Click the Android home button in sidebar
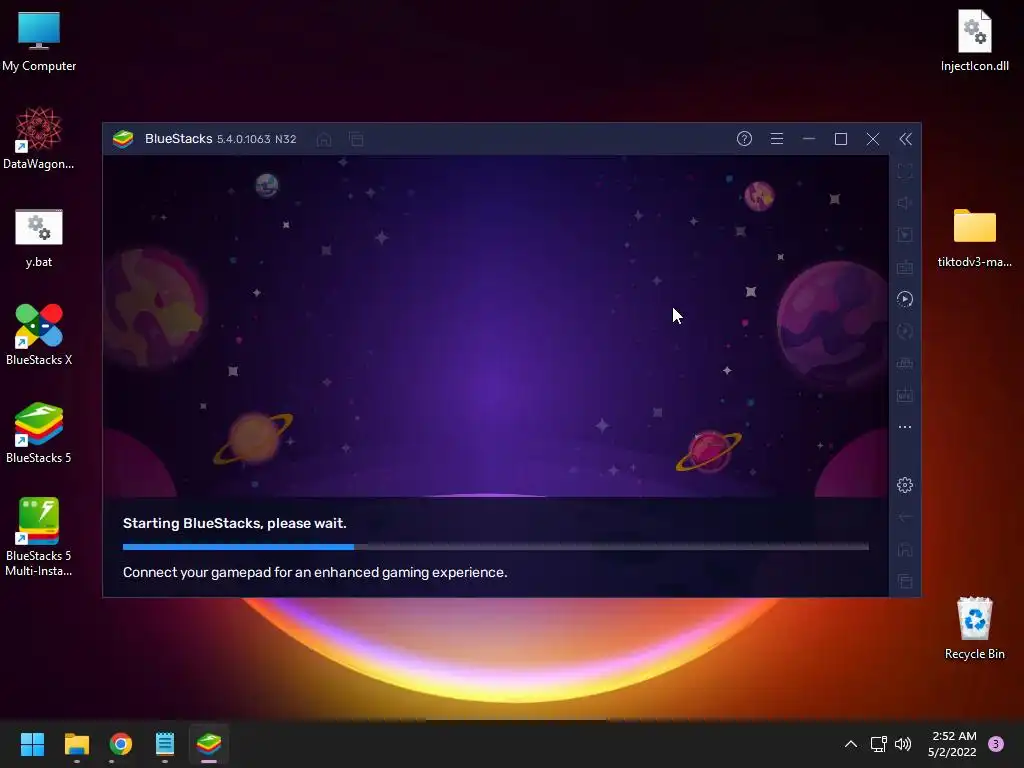 pos(904,549)
